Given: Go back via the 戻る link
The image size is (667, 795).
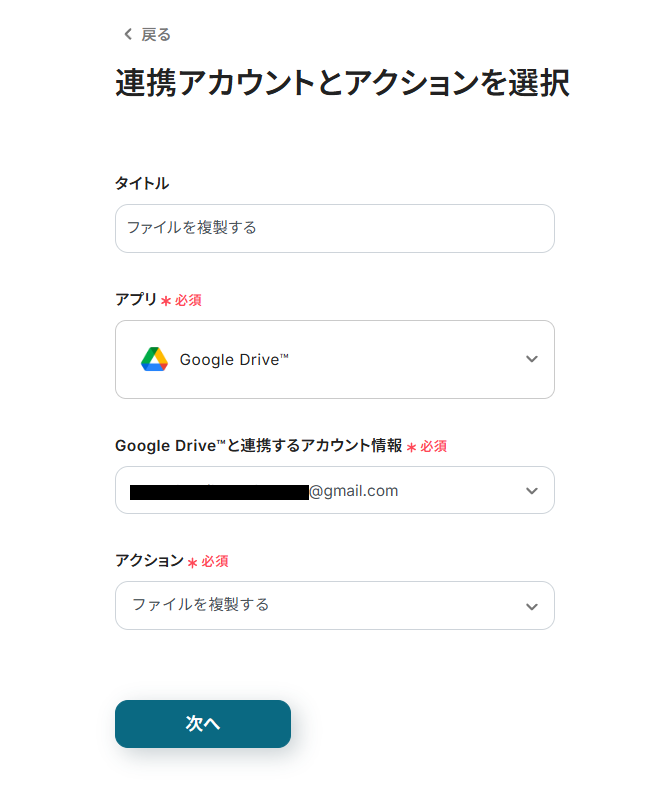Looking at the screenshot, I should [x=155, y=35].
